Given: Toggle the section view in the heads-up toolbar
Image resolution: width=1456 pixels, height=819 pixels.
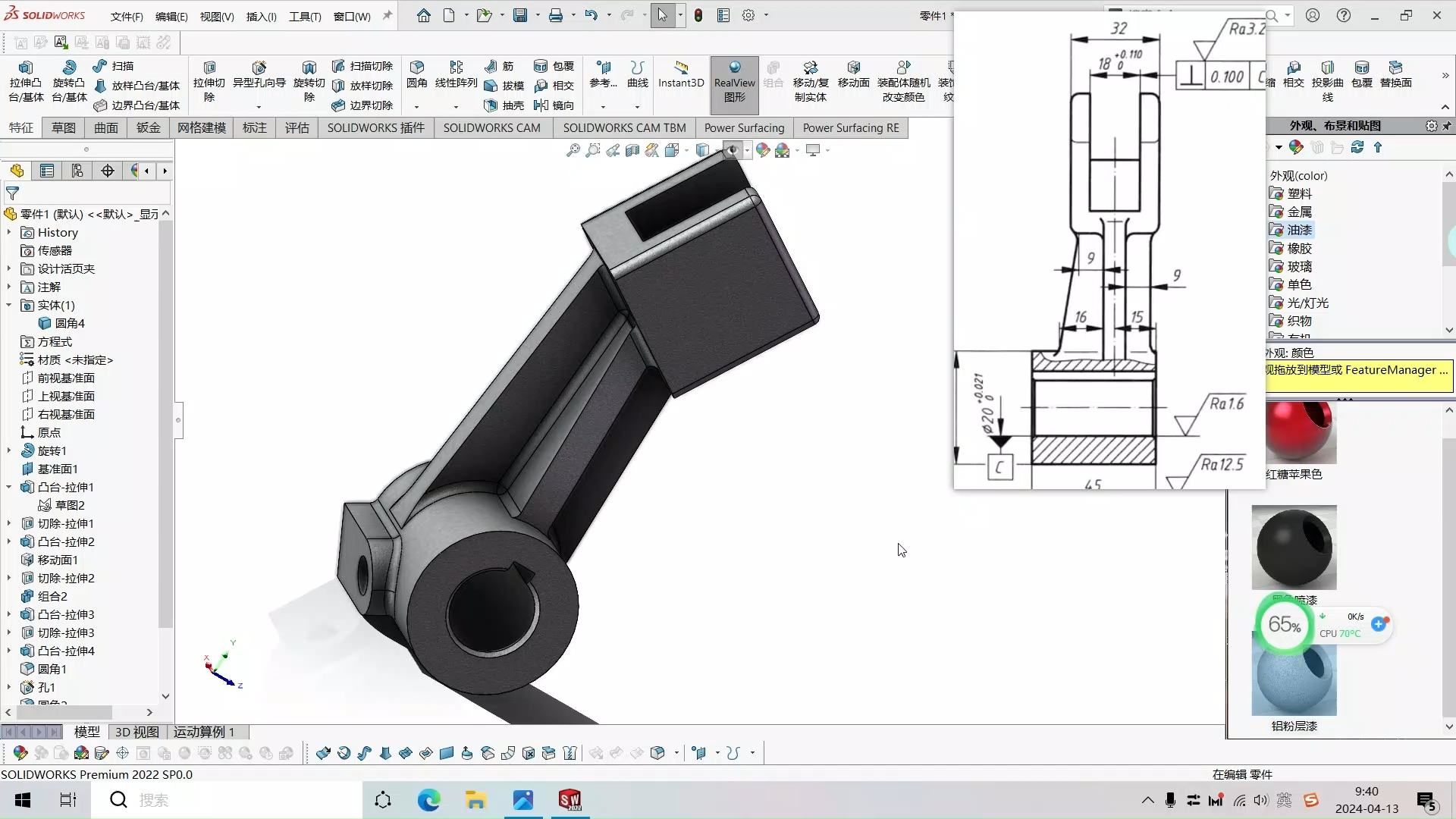Looking at the screenshot, I should [x=632, y=150].
